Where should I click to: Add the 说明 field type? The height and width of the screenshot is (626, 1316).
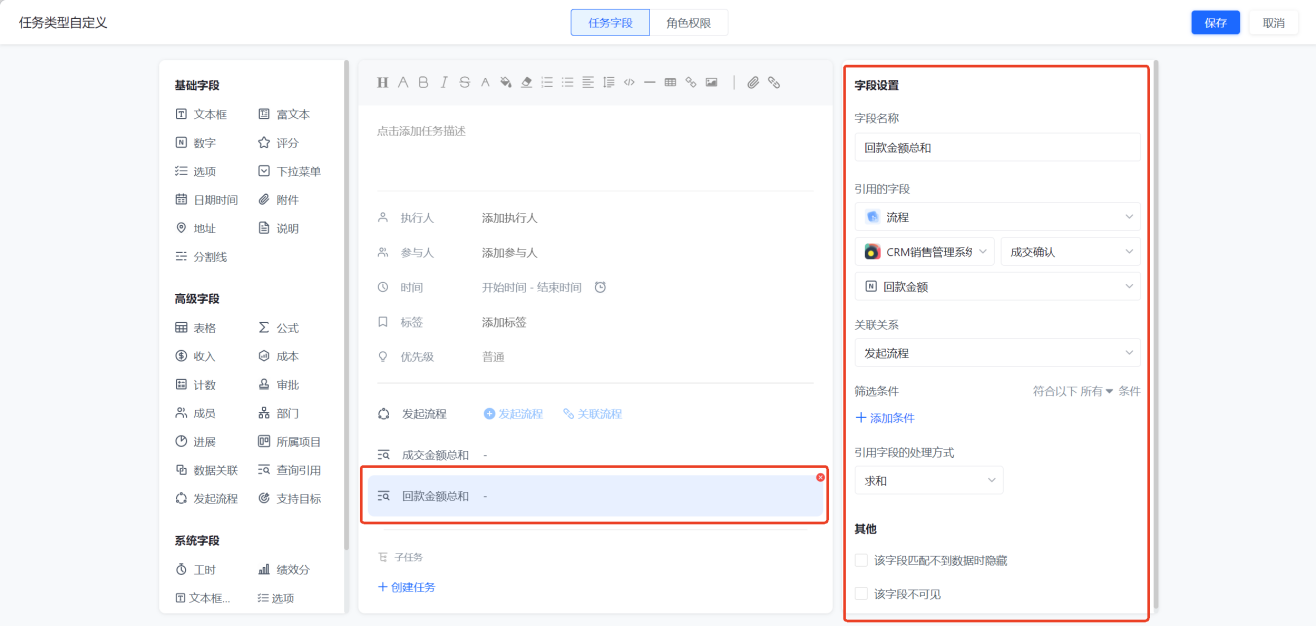pyautogui.click(x=278, y=228)
